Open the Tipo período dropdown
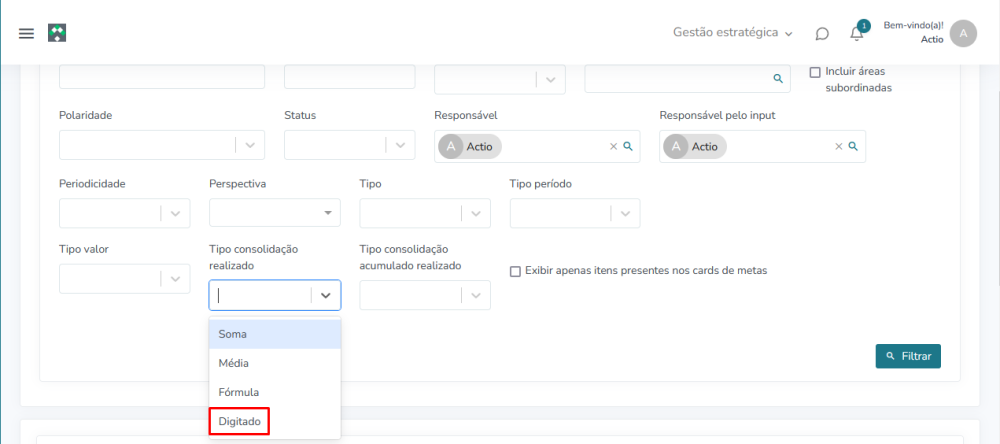1000x444 pixels. (x=625, y=213)
